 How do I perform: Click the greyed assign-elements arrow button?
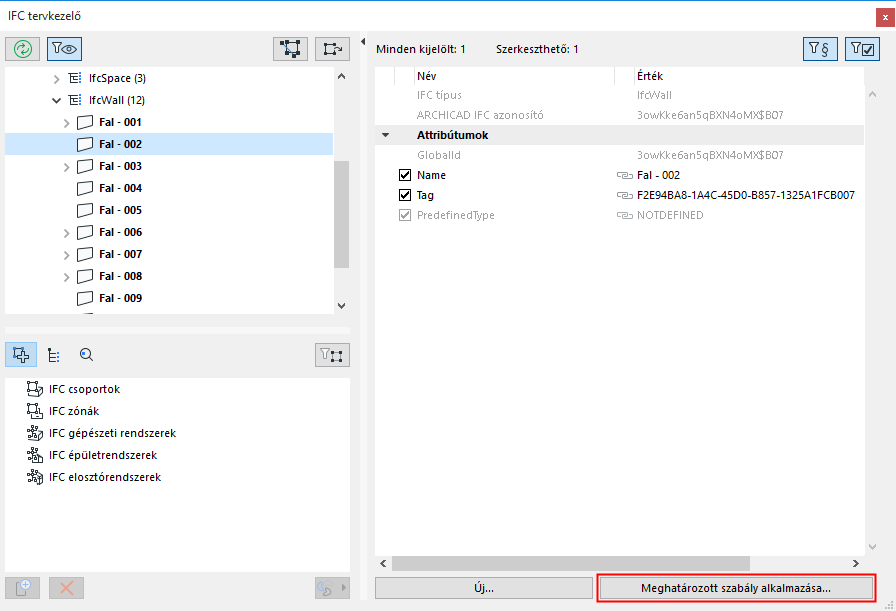click(332, 588)
